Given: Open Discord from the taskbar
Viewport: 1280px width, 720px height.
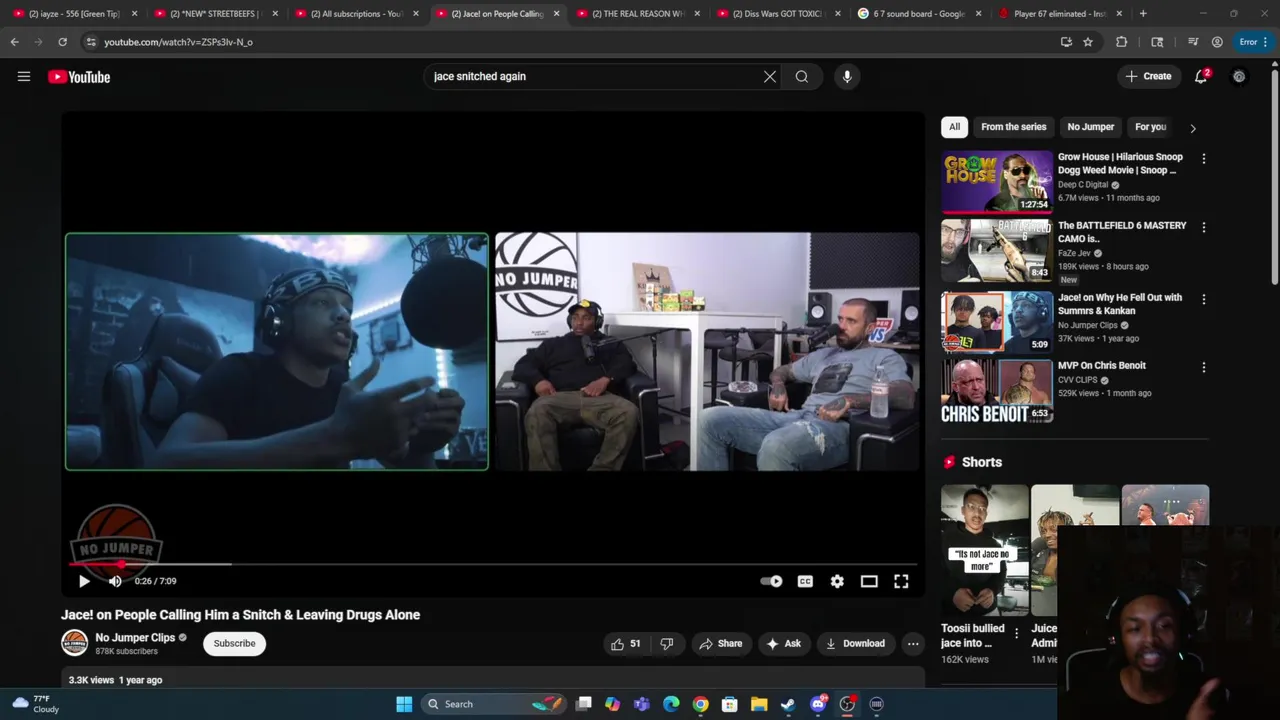Looking at the screenshot, I should (x=818, y=704).
